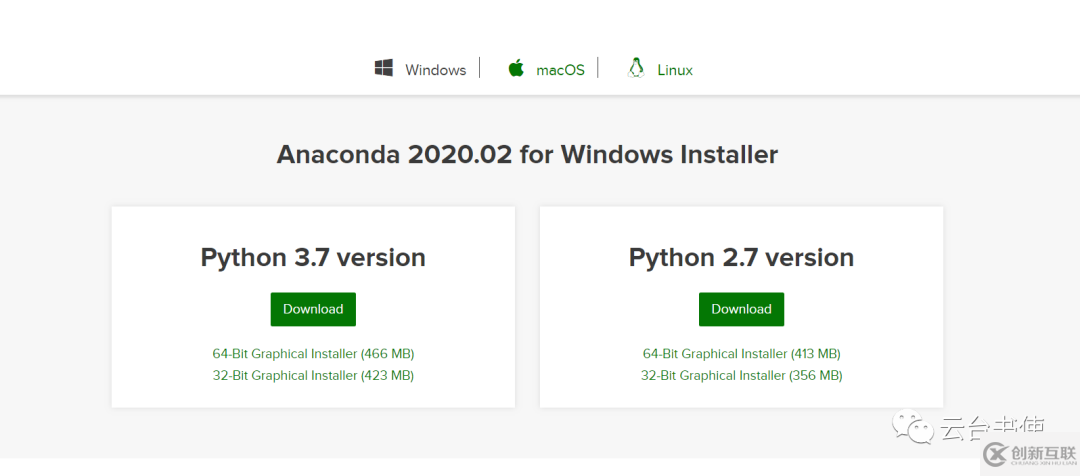Image resolution: width=1080 pixels, height=476 pixels.
Task: Open 64-Bit Graphical Installer (466 MB) link
Action: pyautogui.click(x=313, y=354)
